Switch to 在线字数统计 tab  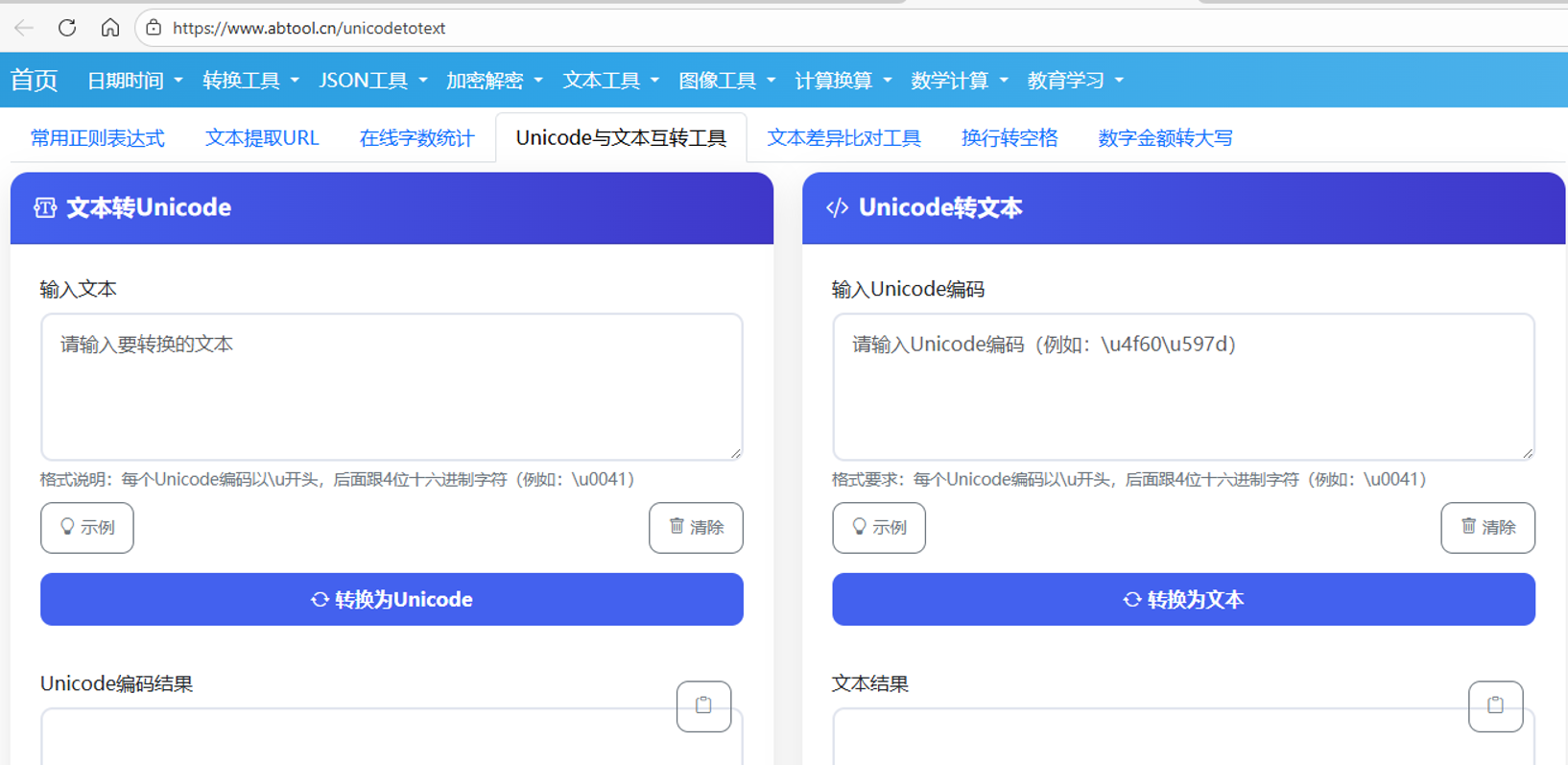pos(417,138)
